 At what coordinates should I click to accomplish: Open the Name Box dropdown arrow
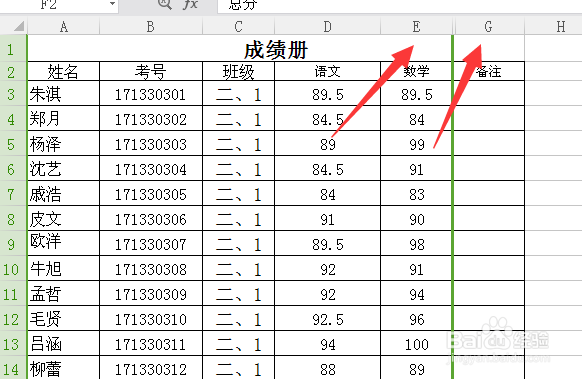(x=112, y=4)
